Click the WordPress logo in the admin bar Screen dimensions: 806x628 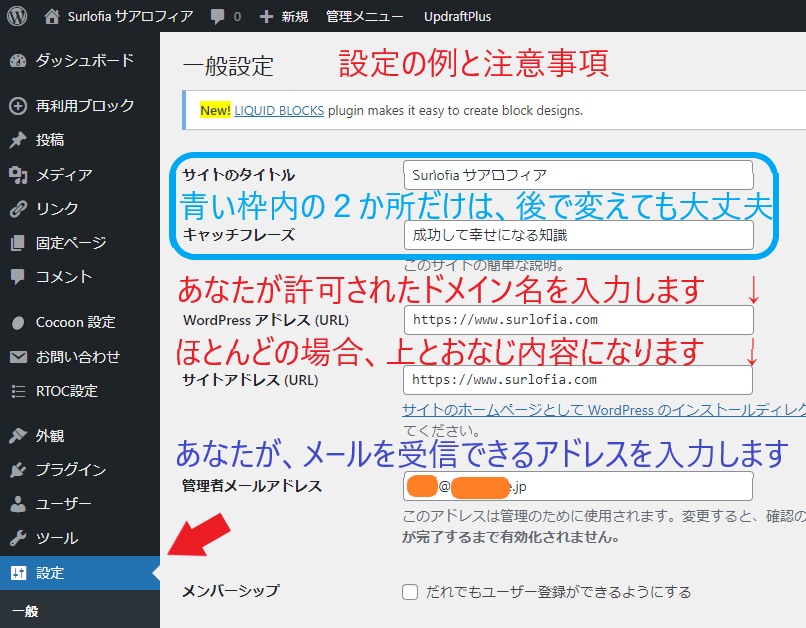click(x=15, y=15)
